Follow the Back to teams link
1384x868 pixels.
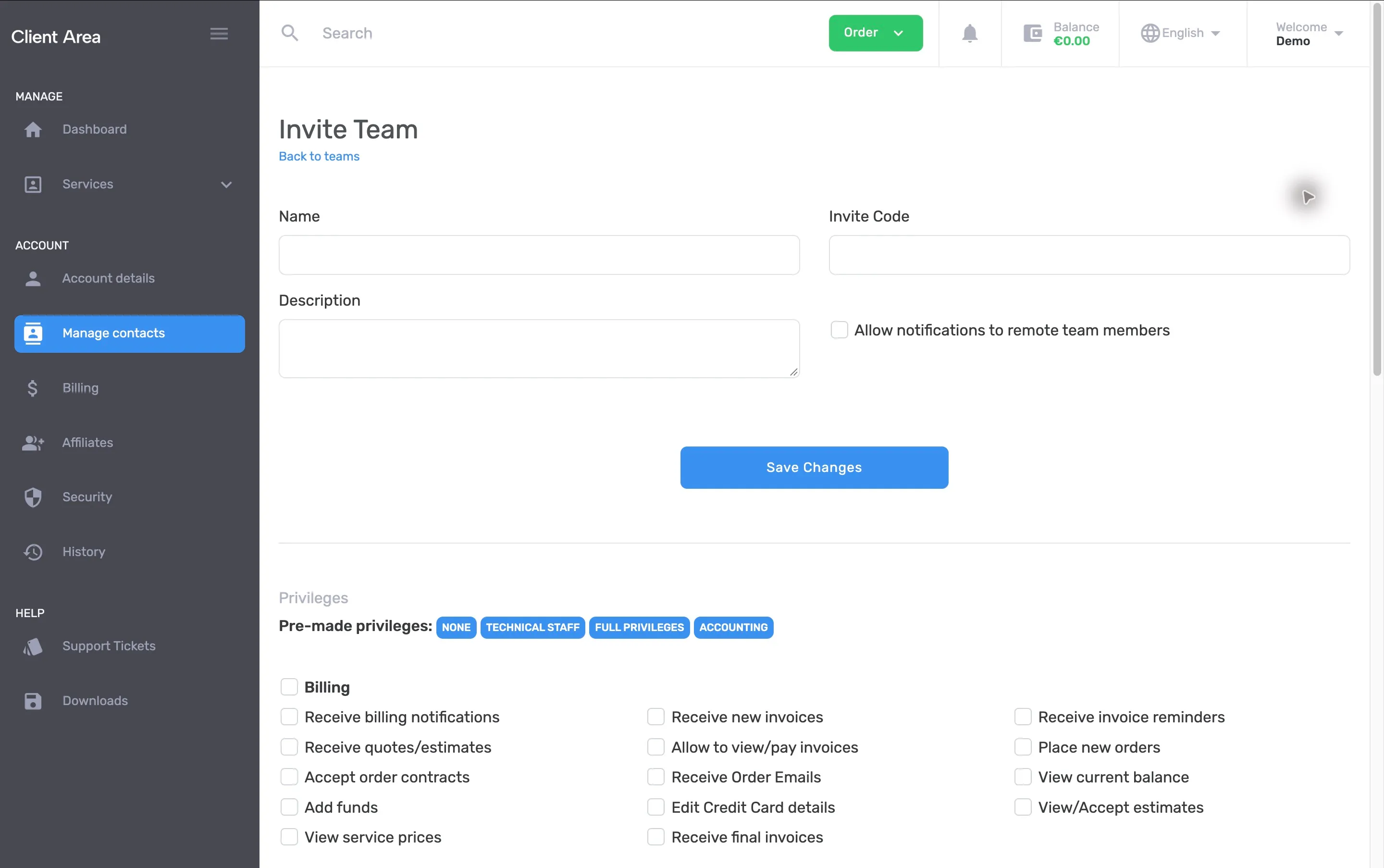coord(319,157)
